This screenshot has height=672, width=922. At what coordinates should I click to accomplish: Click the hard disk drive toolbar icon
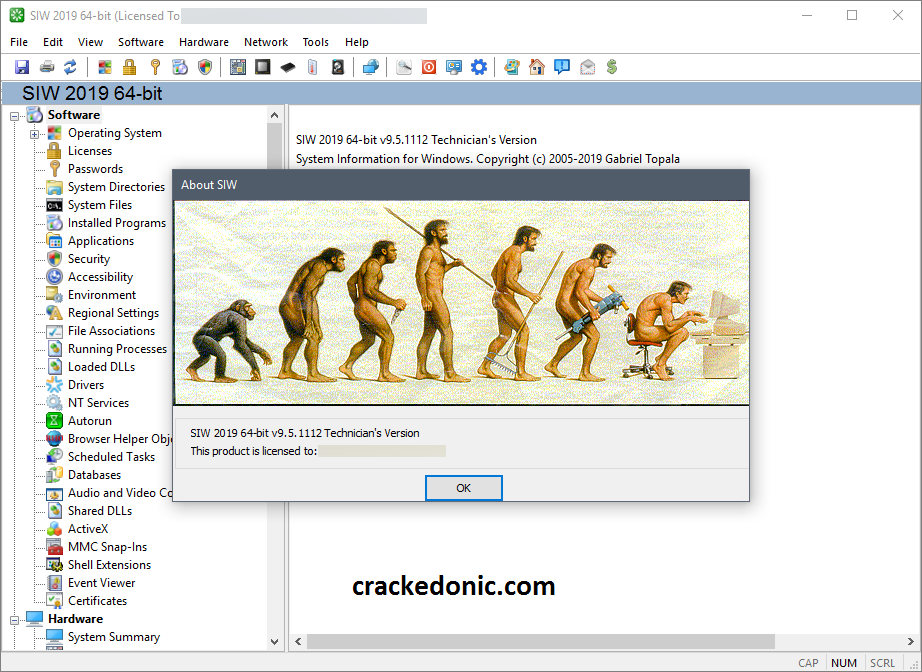pyautogui.click(x=338, y=67)
